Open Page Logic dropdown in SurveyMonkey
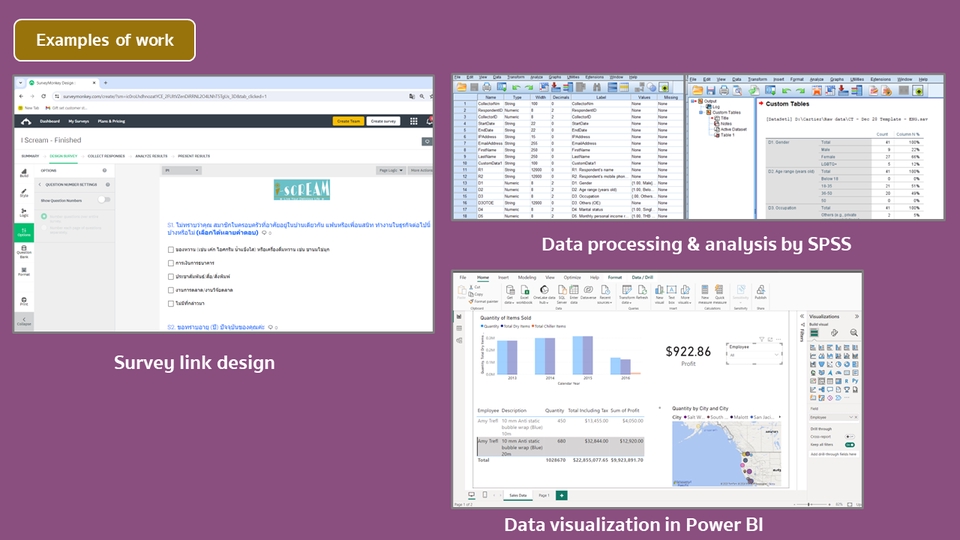Screen dimensions: 960x540 (x=390, y=170)
